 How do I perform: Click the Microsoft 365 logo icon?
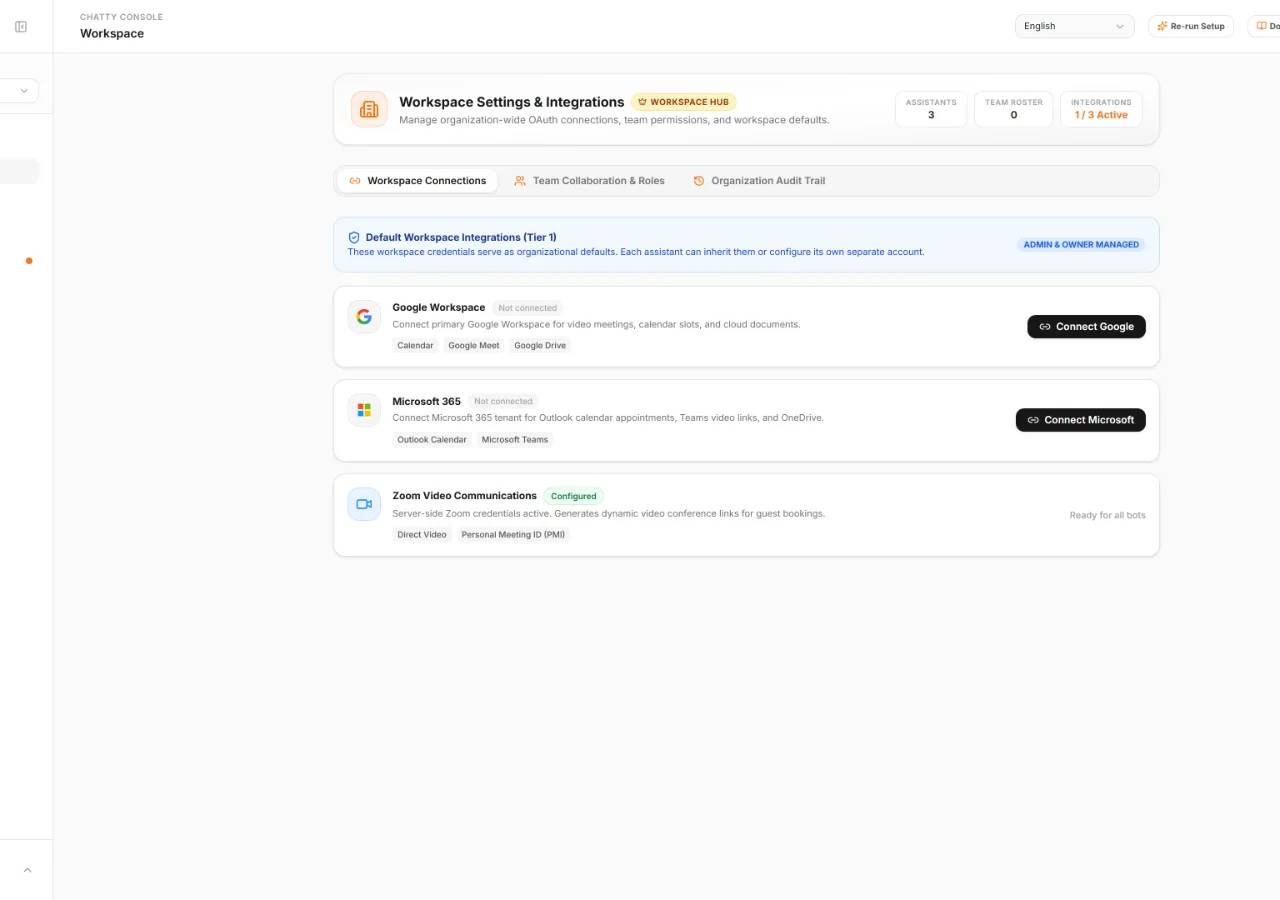point(364,410)
